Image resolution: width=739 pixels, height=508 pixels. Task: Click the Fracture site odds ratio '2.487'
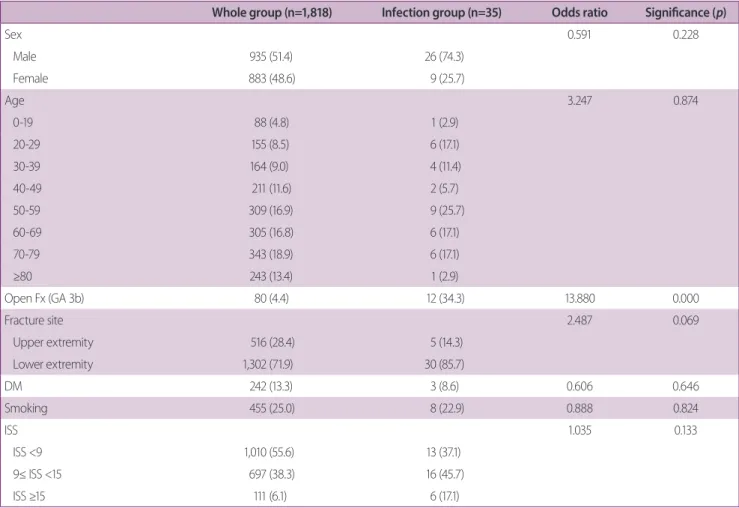pos(580,320)
